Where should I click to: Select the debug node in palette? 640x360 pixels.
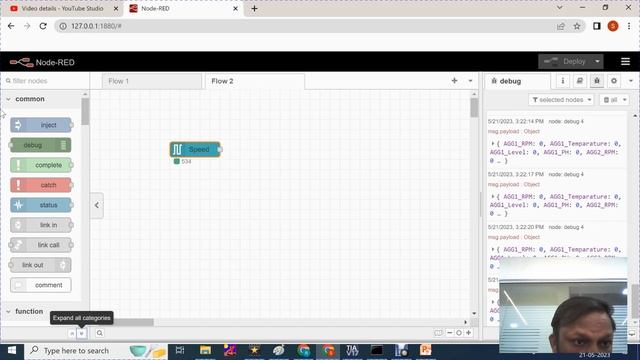[x=41, y=145]
